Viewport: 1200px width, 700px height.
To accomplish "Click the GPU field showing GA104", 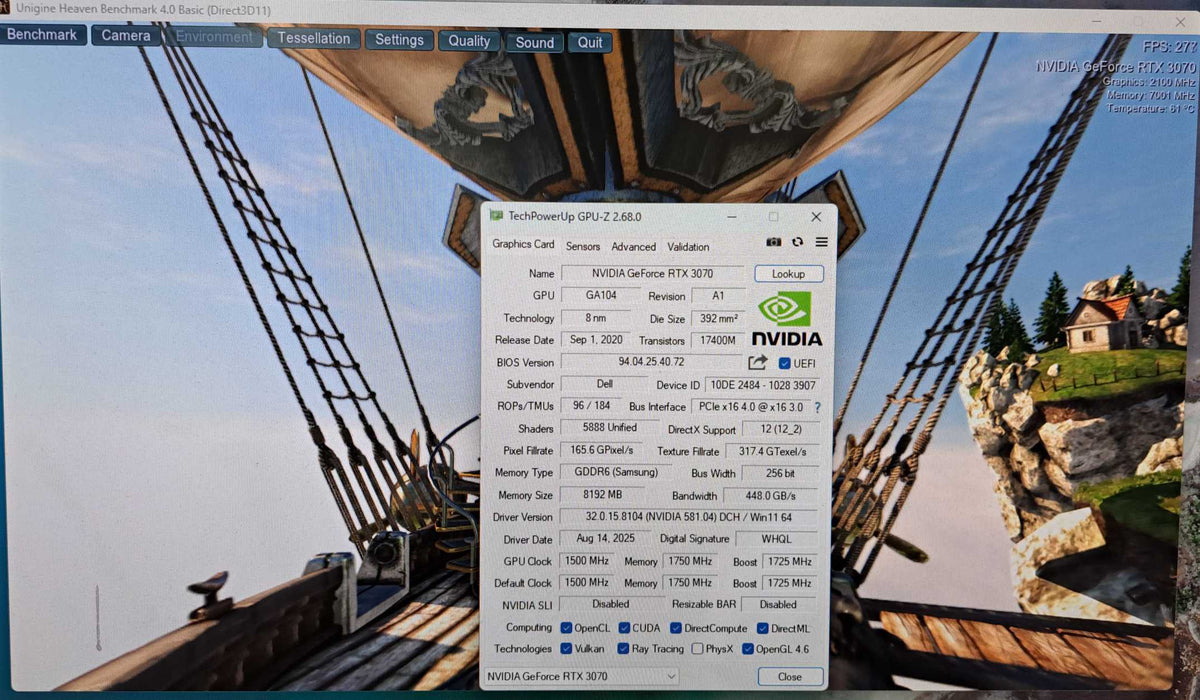I will coord(600,295).
